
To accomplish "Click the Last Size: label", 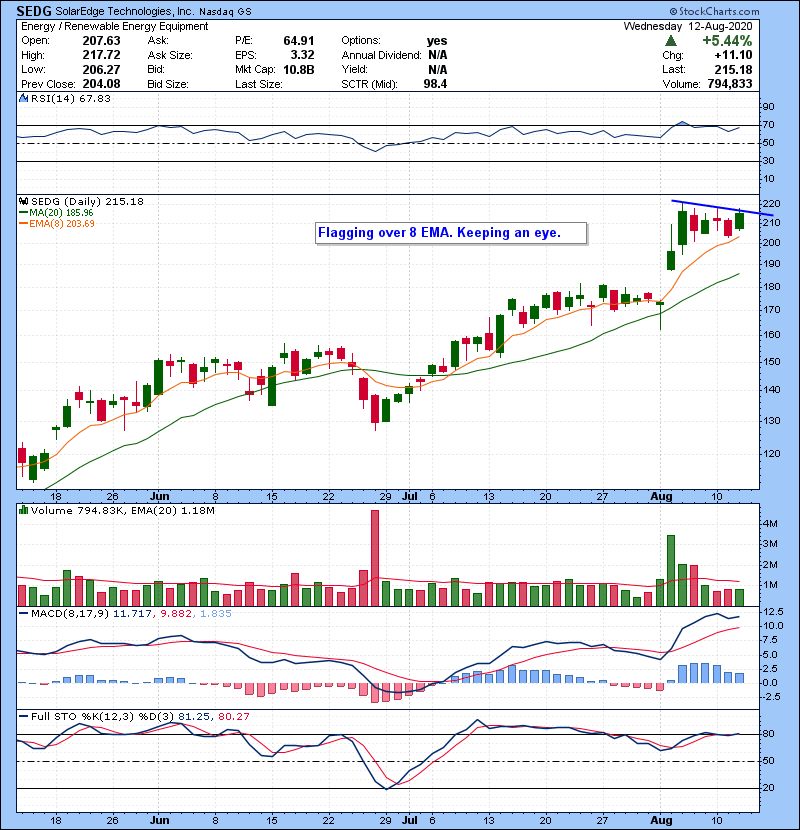I will pos(258,84).
